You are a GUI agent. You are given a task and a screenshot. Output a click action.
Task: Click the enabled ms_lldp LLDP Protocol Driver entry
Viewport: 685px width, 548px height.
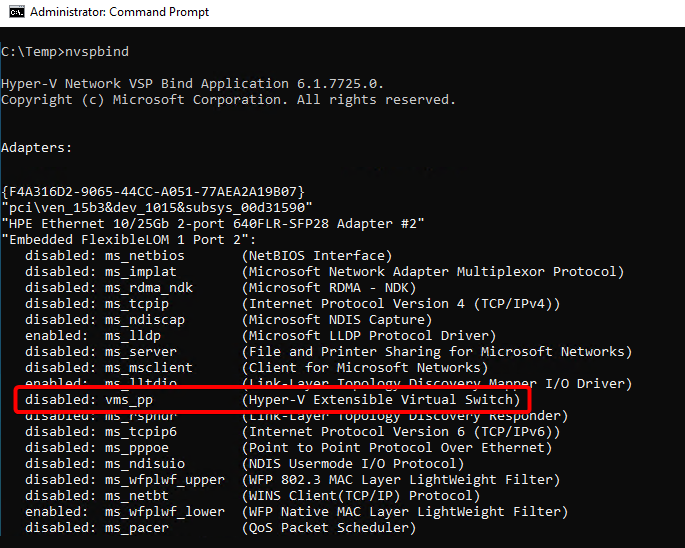coord(260,335)
